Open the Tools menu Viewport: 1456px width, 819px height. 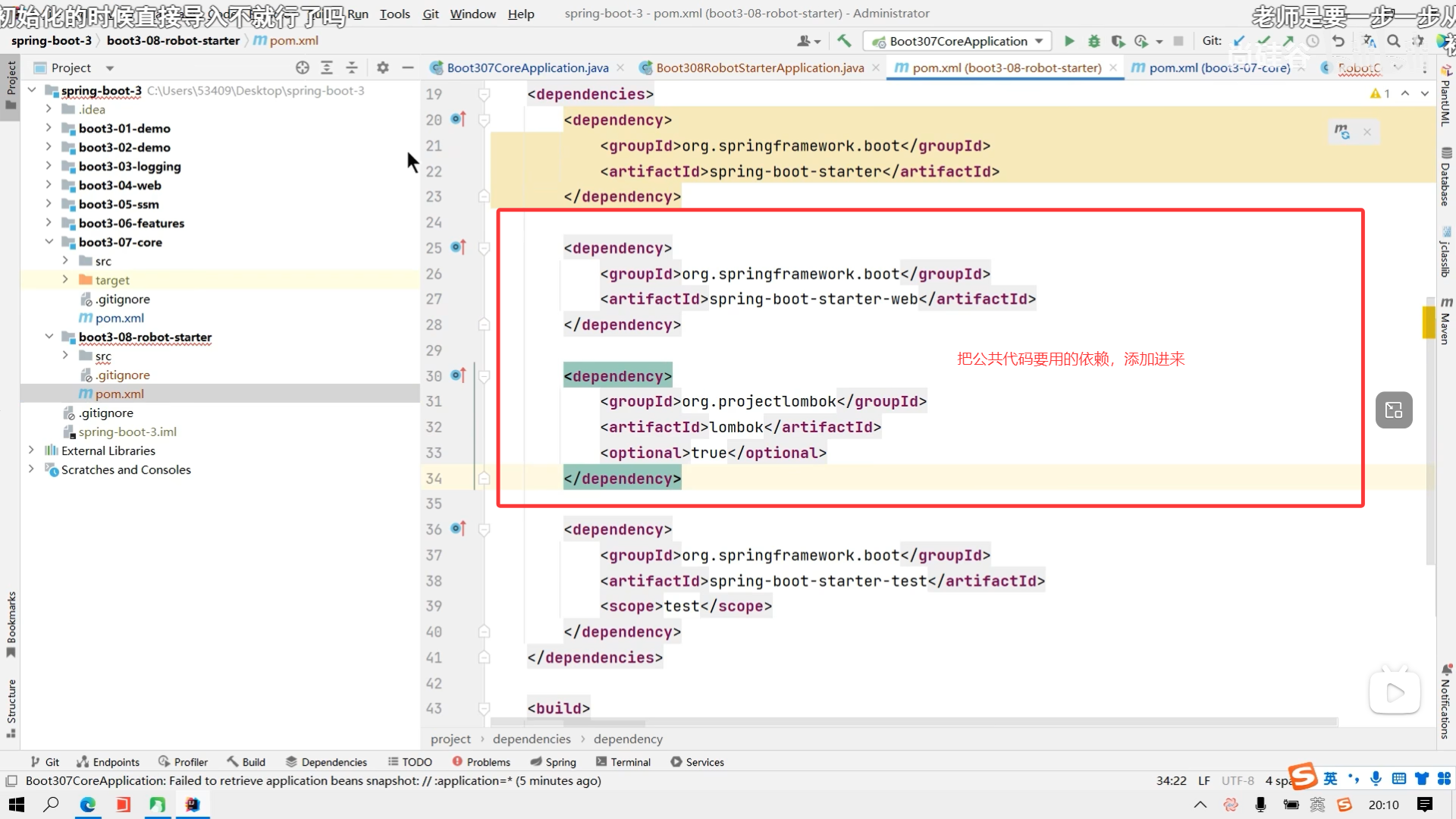pos(394,14)
